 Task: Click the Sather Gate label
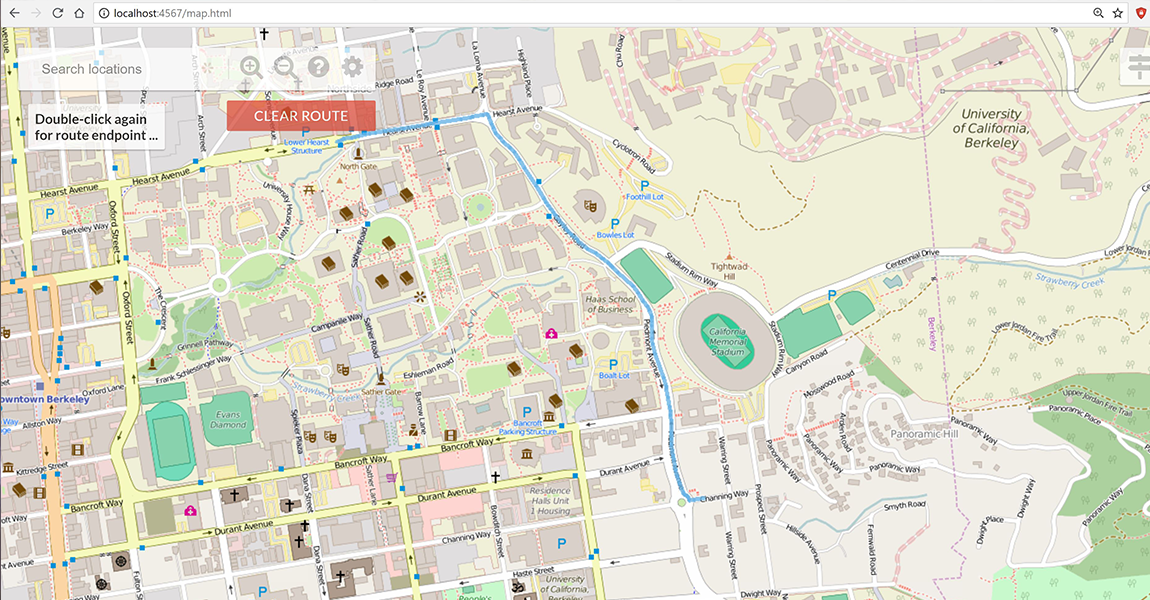click(381, 392)
